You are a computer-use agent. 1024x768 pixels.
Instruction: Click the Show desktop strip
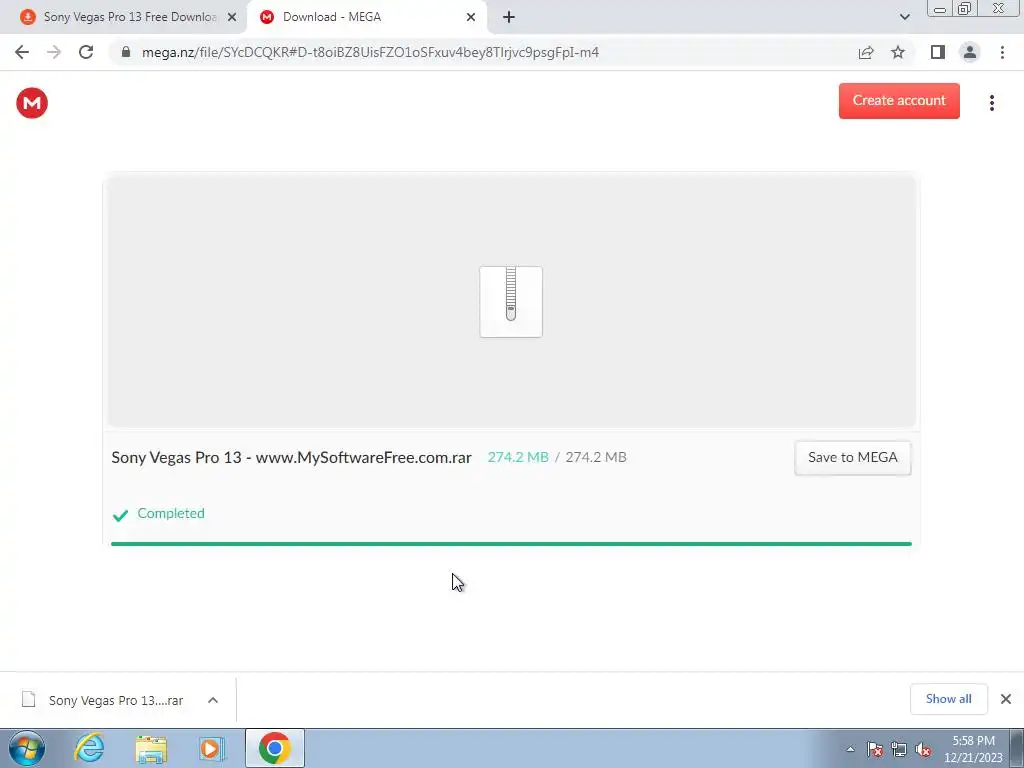point(1017,748)
